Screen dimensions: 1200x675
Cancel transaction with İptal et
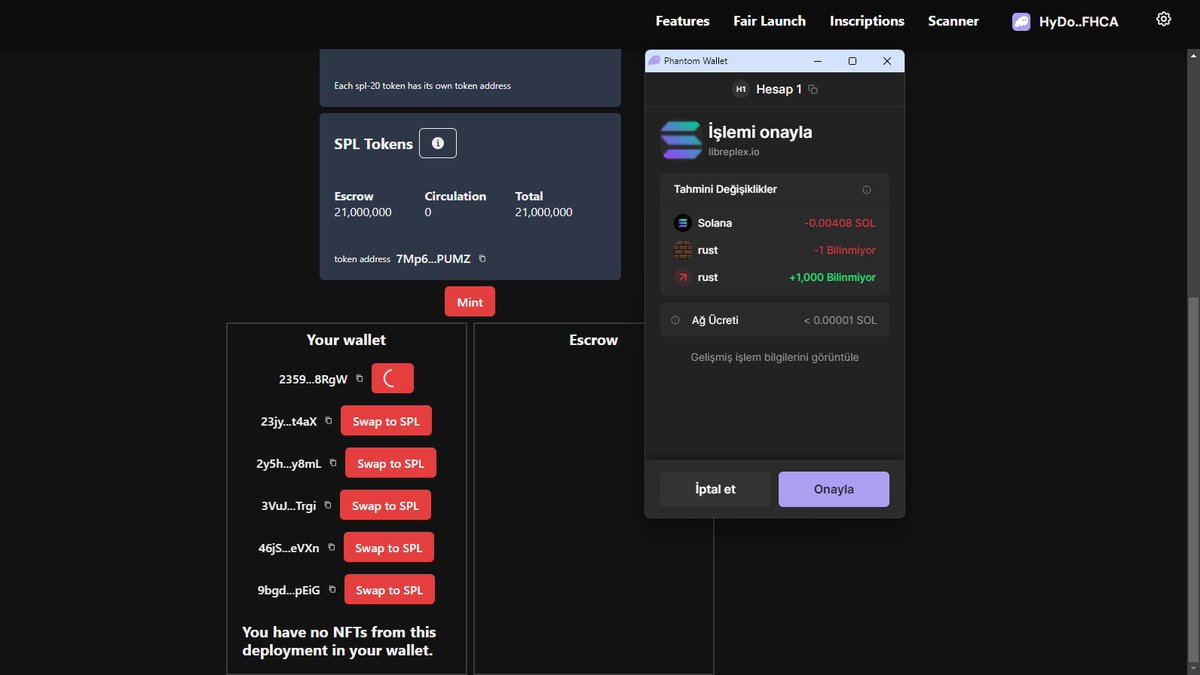pos(715,489)
